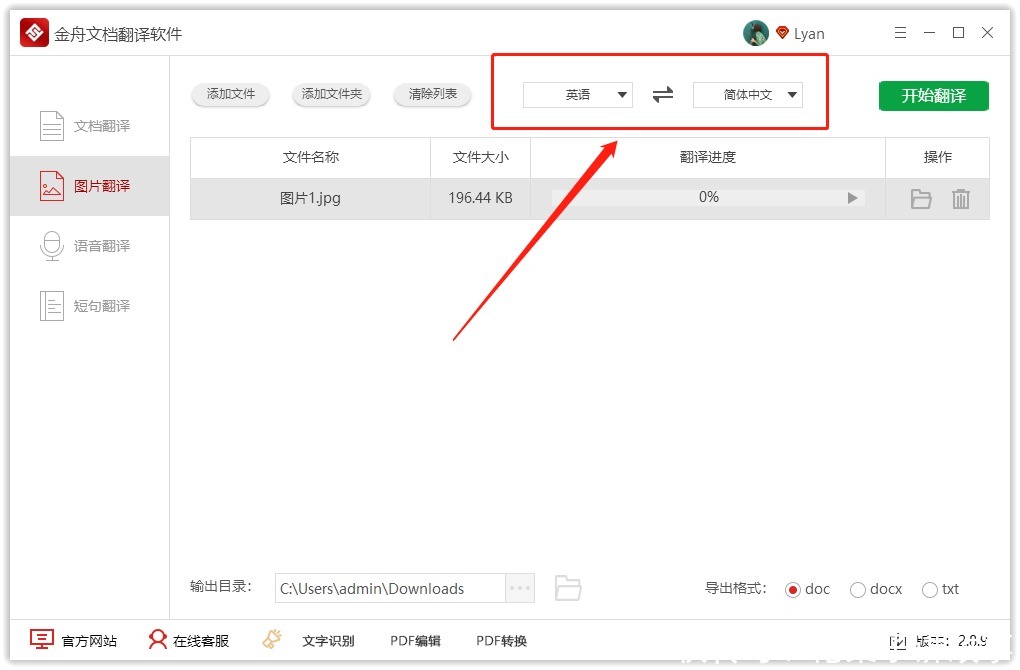Choose docx as export format
Viewport: 1020px width, 670px height.
pos(856,589)
